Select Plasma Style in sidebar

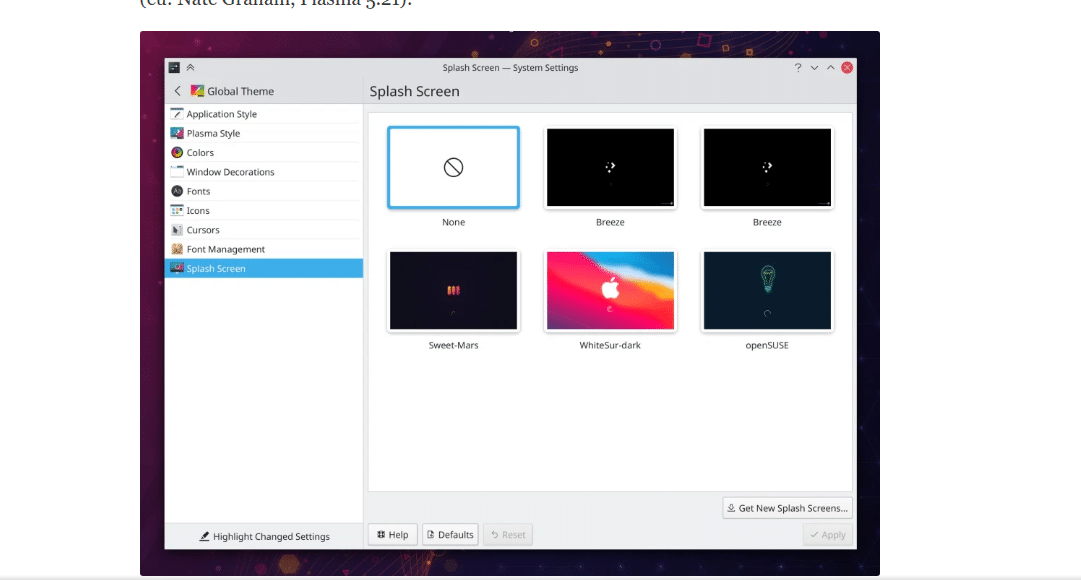coord(264,133)
